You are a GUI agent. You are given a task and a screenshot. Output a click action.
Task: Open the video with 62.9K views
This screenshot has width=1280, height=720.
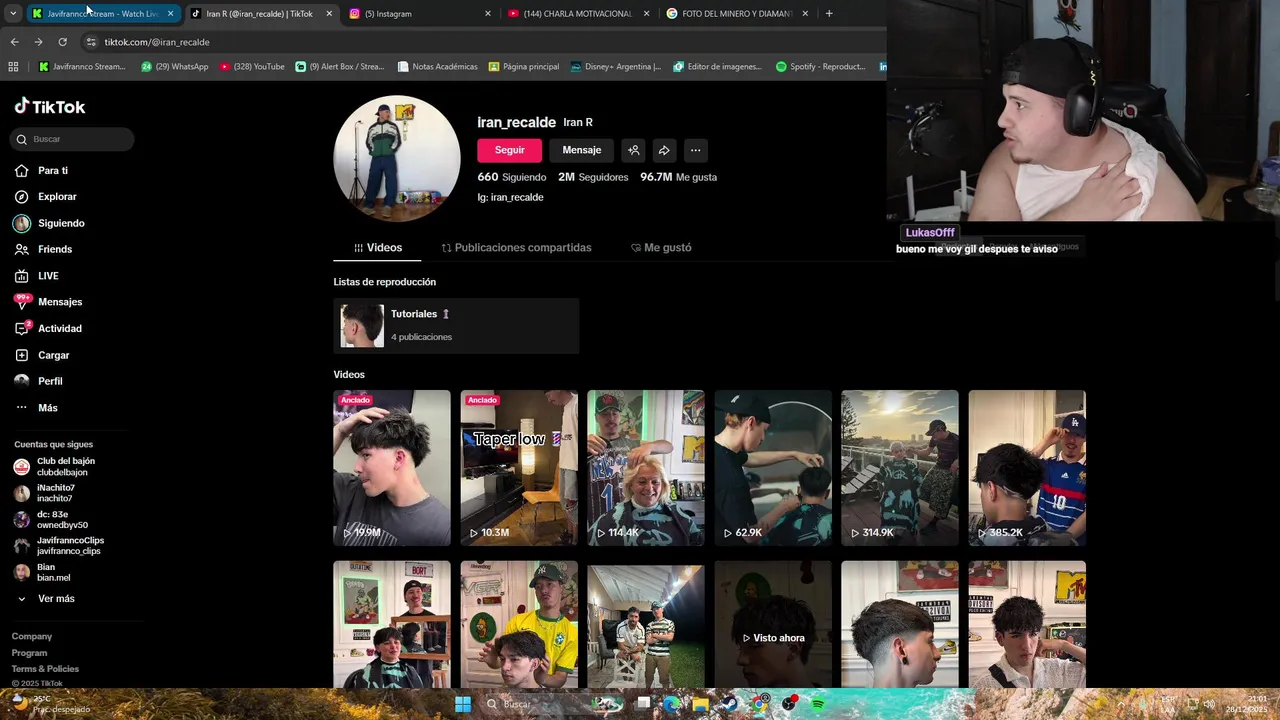(773, 468)
